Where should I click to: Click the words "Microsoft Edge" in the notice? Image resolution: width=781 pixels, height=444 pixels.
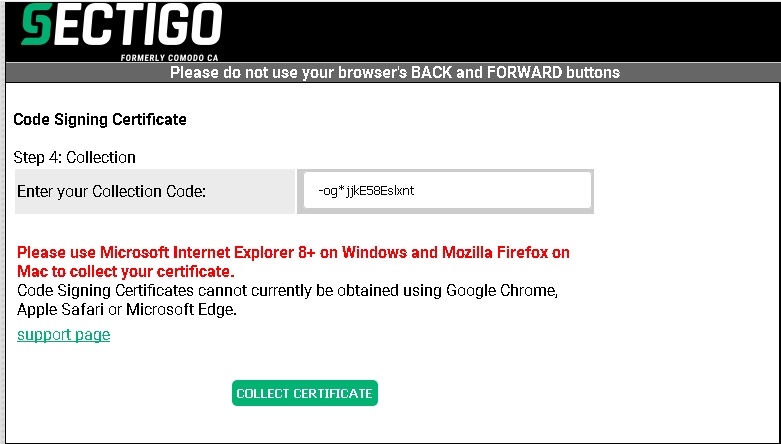point(181,309)
